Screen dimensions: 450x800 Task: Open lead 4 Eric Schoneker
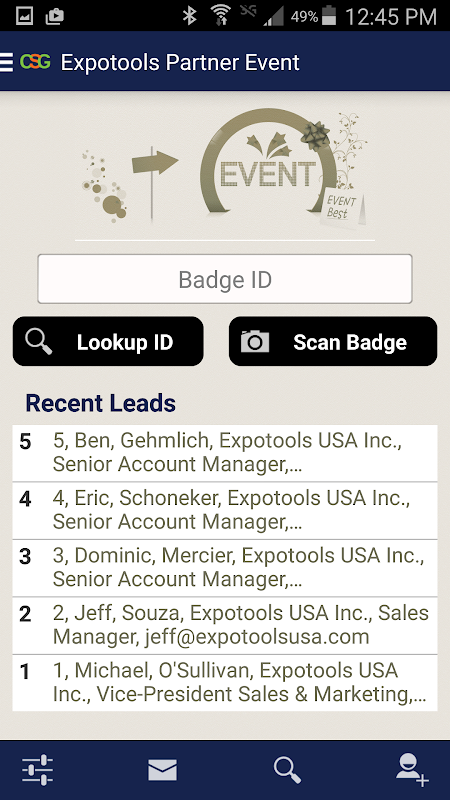[x=225, y=511]
